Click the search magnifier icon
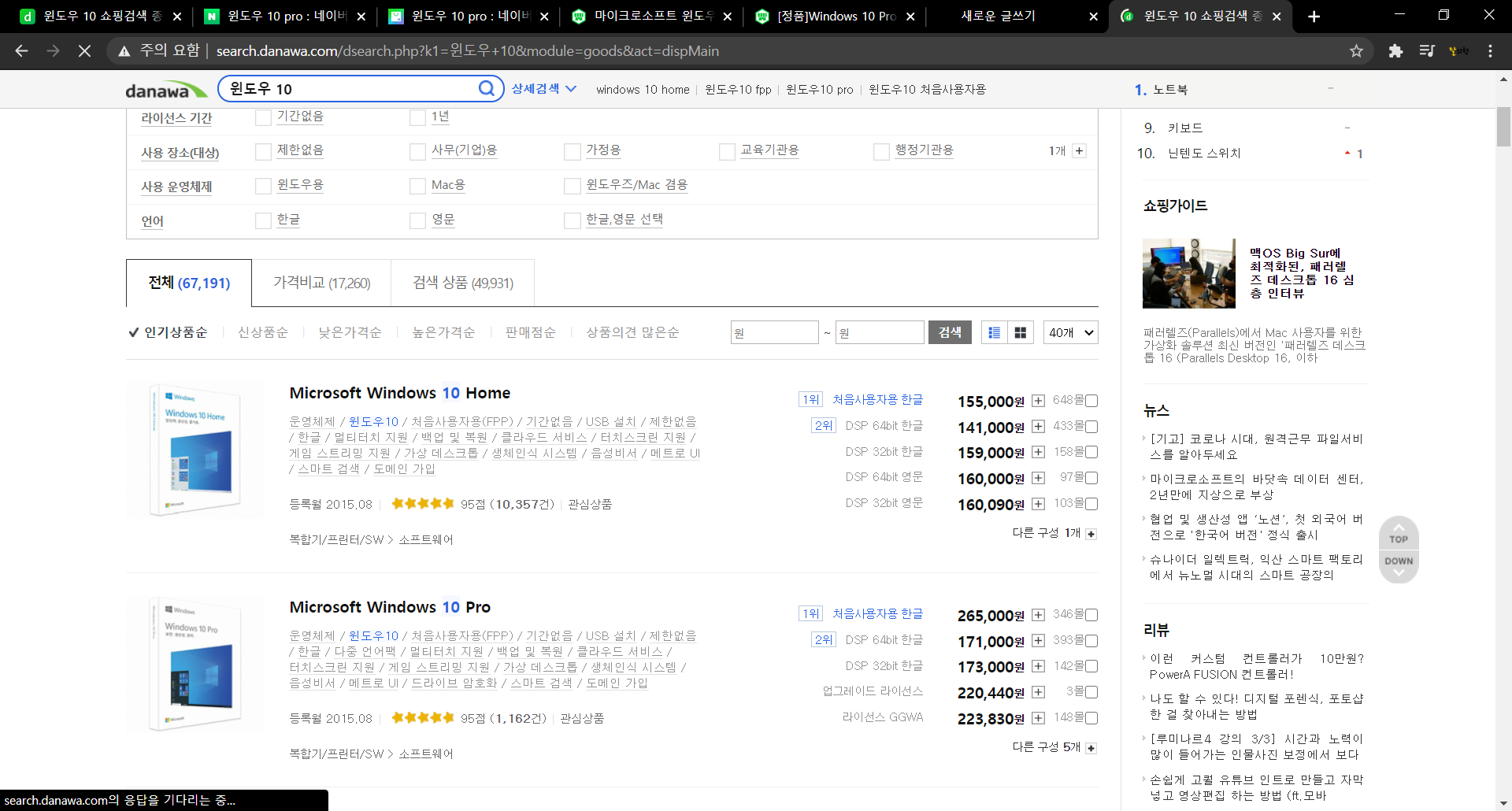Image resolution: width=1512 pixels, height=811 pixels. point(487,88)
